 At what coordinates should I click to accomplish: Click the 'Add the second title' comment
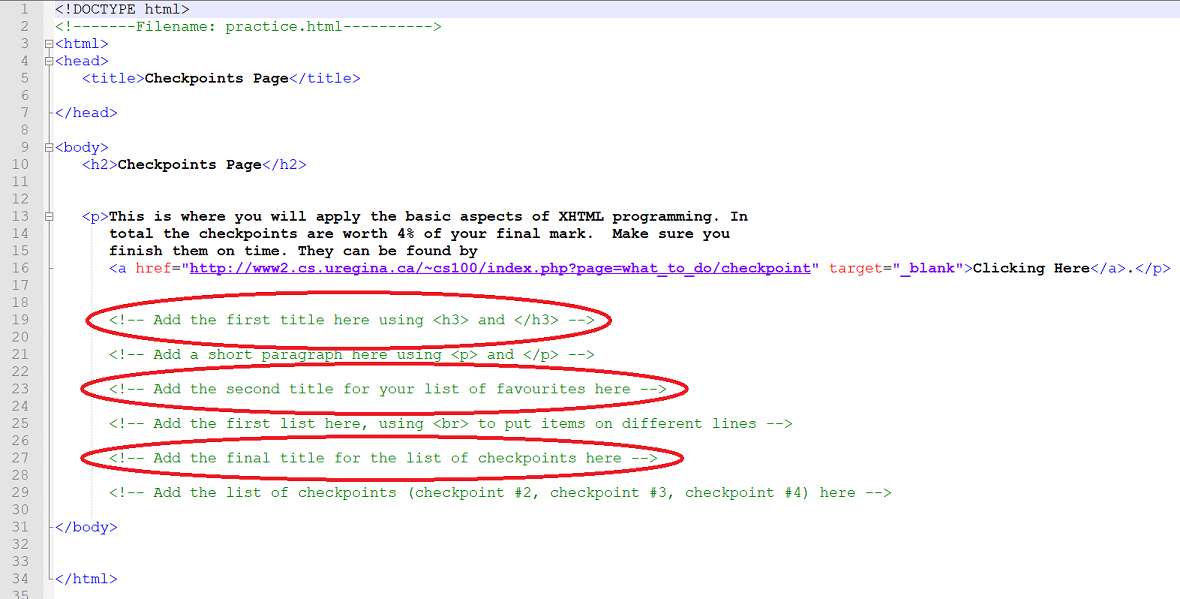(x=388, y=390)
